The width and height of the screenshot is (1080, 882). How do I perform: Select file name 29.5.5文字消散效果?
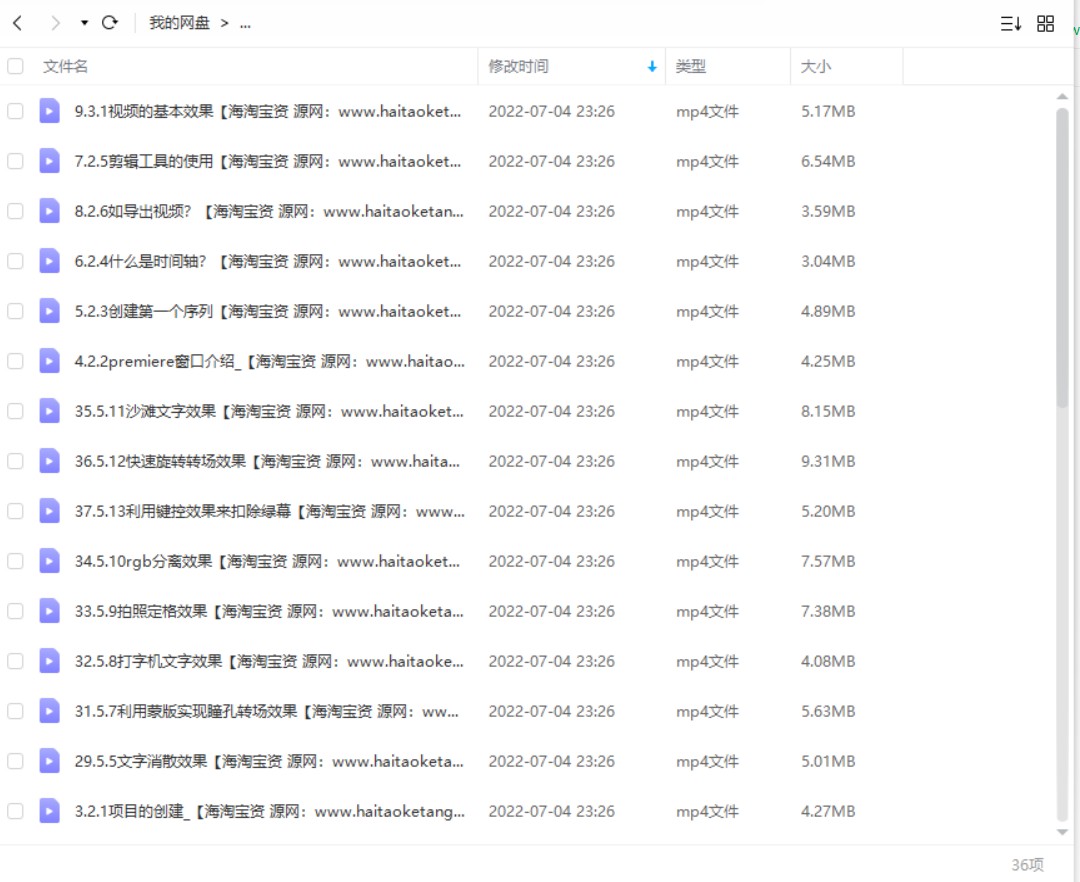pos(269,761)
